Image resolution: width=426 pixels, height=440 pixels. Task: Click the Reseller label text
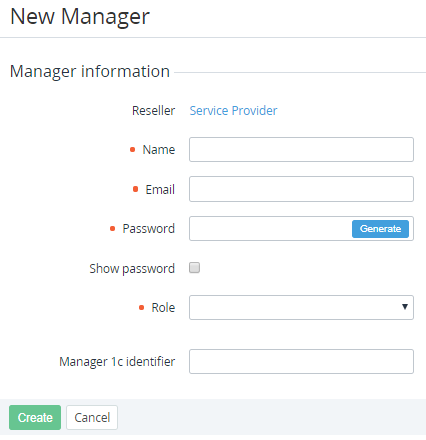[x=153, y=111]
